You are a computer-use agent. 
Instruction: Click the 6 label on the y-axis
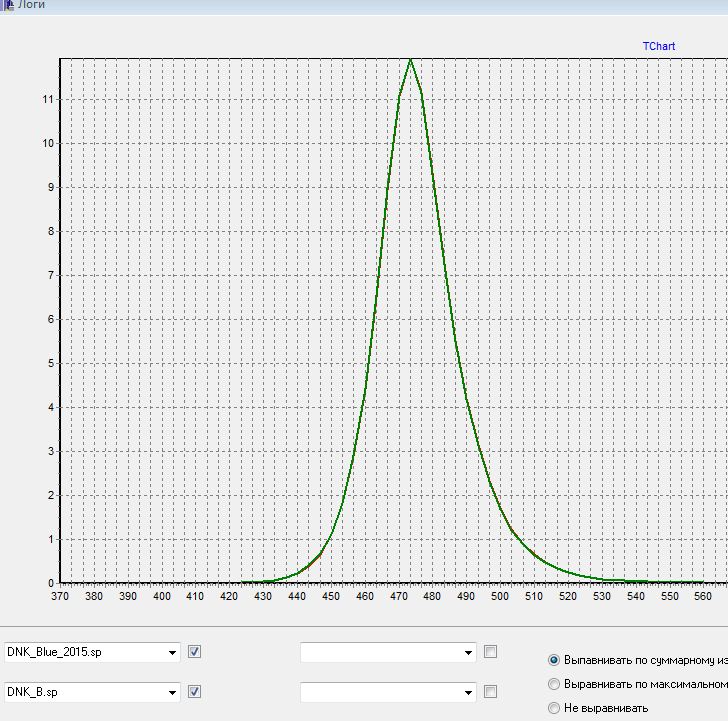[51, 319]
